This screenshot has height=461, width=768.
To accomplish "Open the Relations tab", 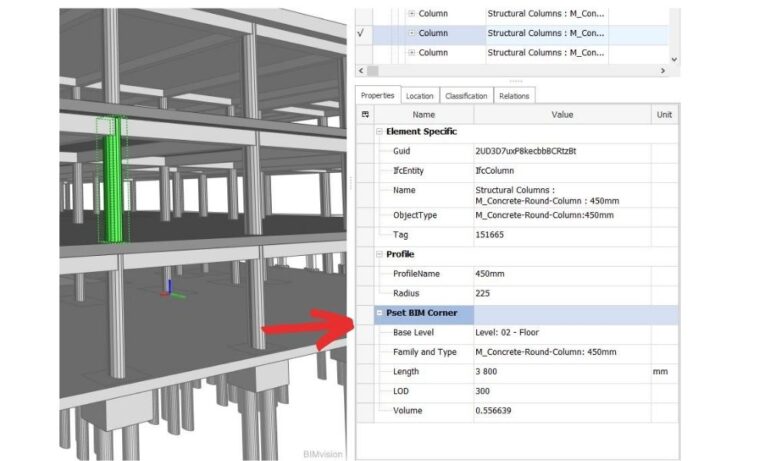I will [514, 96].
